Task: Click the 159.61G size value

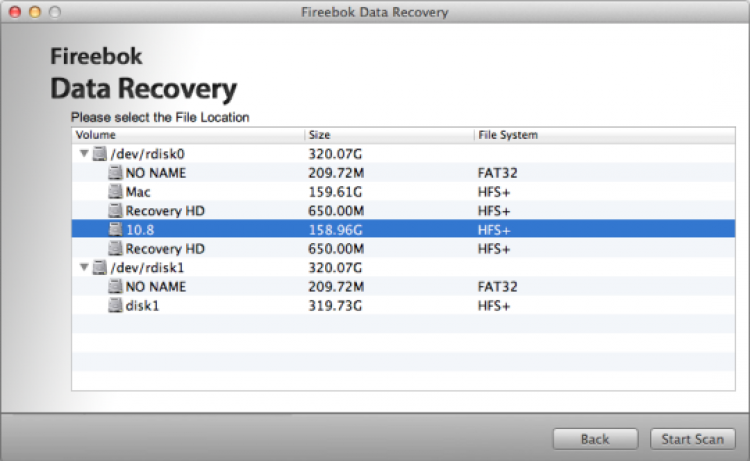Action: pos(335,192)
